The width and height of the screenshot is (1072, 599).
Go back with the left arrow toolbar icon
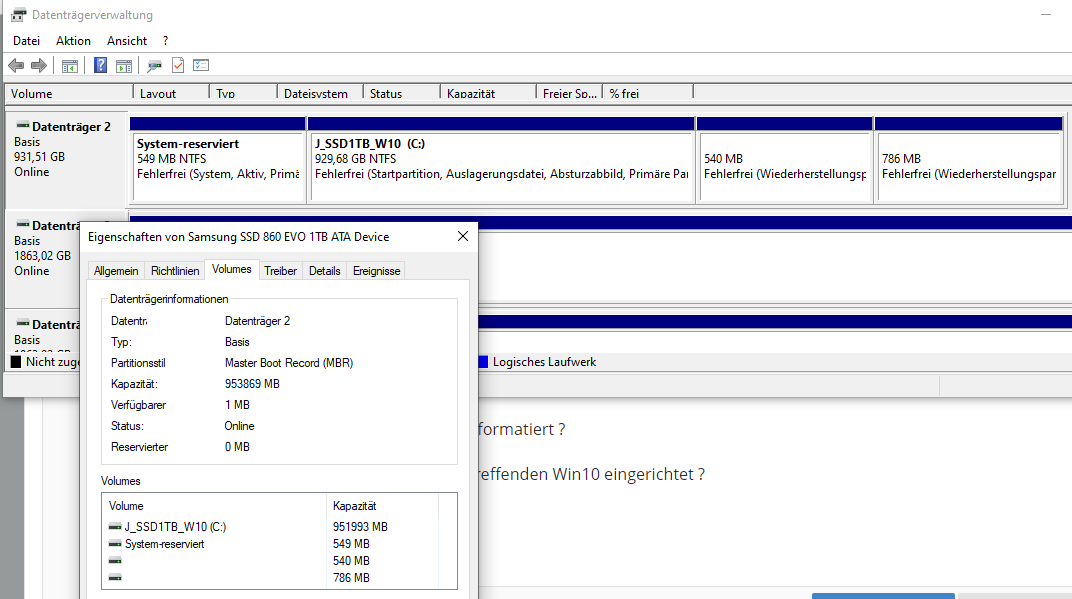point(16,66)
